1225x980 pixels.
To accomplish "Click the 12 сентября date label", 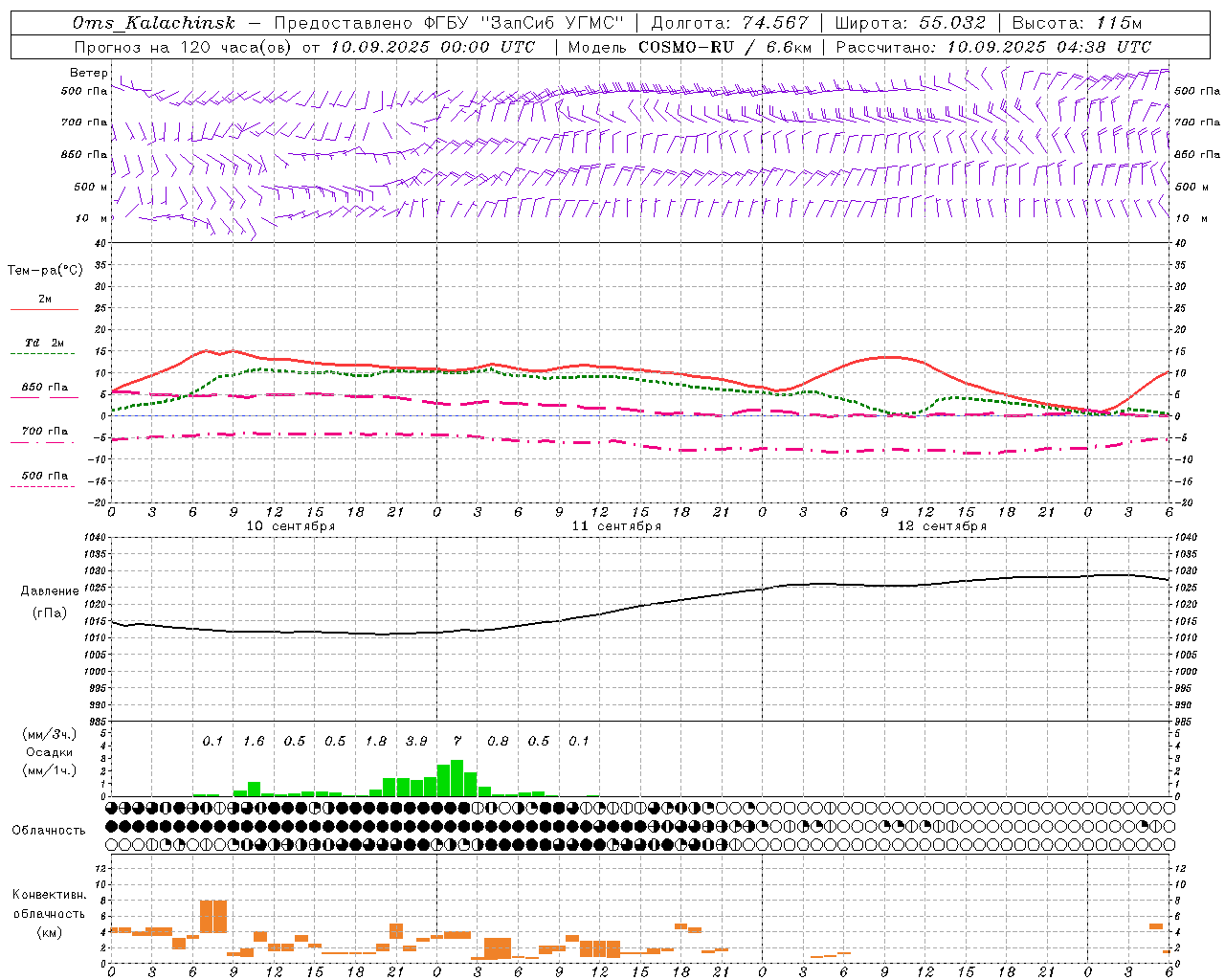I will tap(942, 525).
